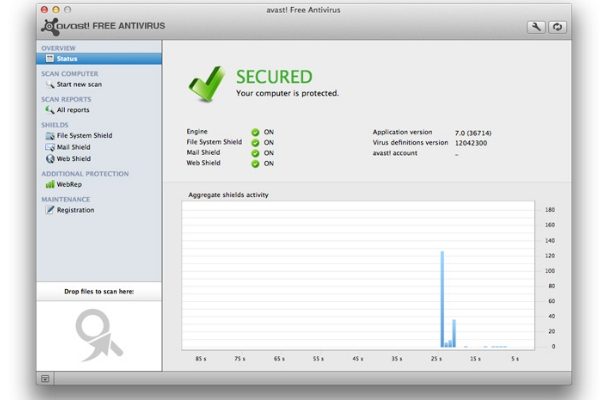Viewport: 600px width, 400px height.
Task: Click the Web Shield globe icon
Action: pos(49,158)
